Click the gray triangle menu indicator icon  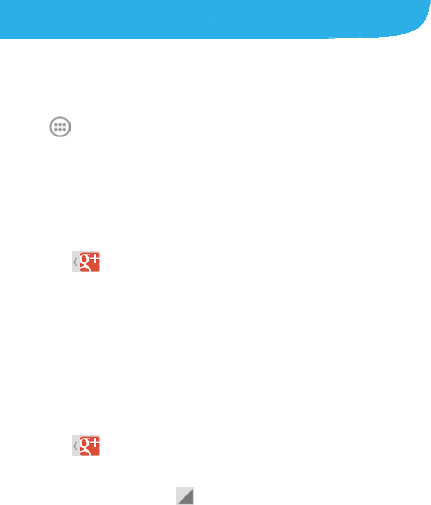[x=185, y=496]
